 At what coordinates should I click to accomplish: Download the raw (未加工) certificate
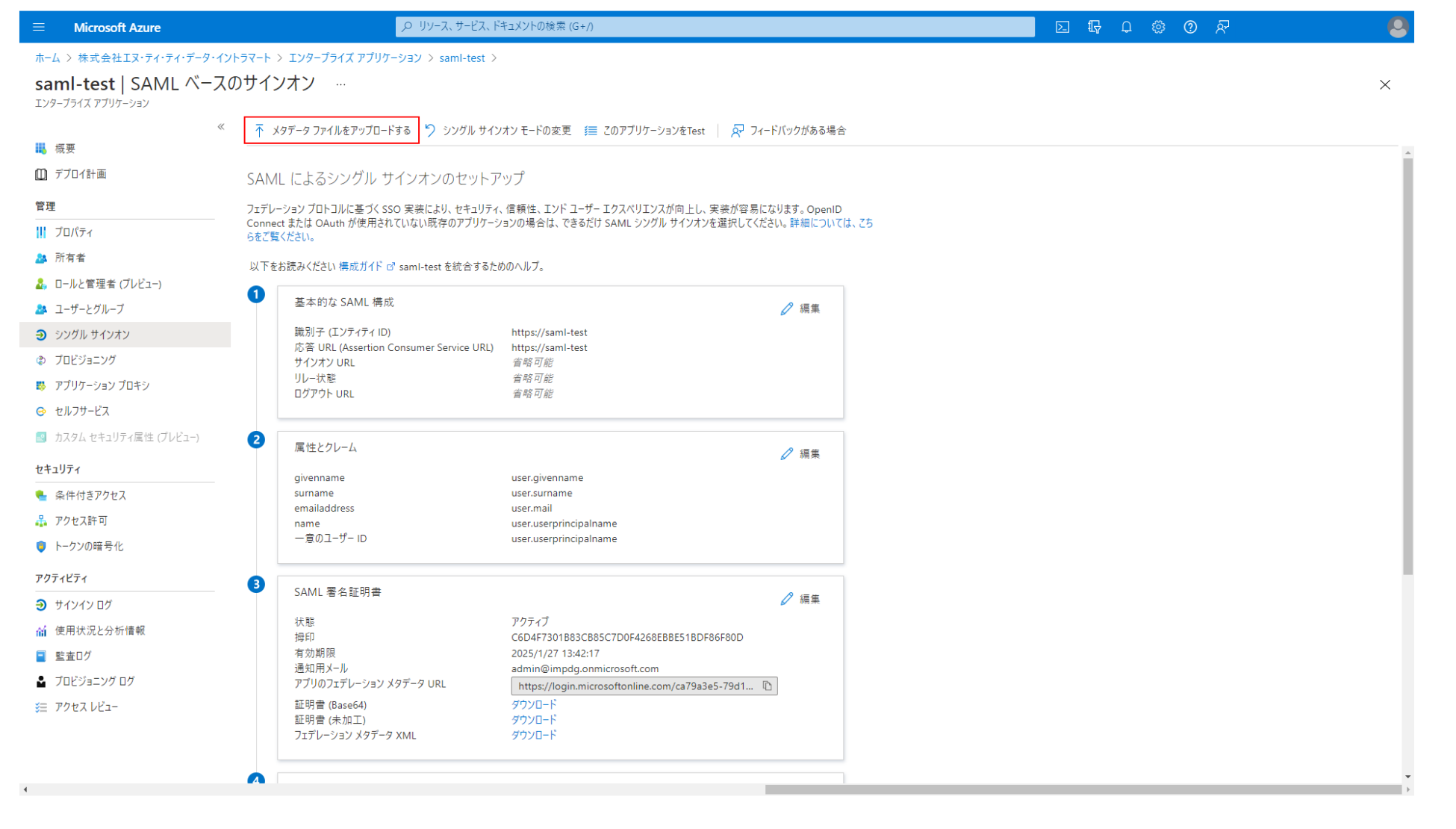tap(534, 719)
